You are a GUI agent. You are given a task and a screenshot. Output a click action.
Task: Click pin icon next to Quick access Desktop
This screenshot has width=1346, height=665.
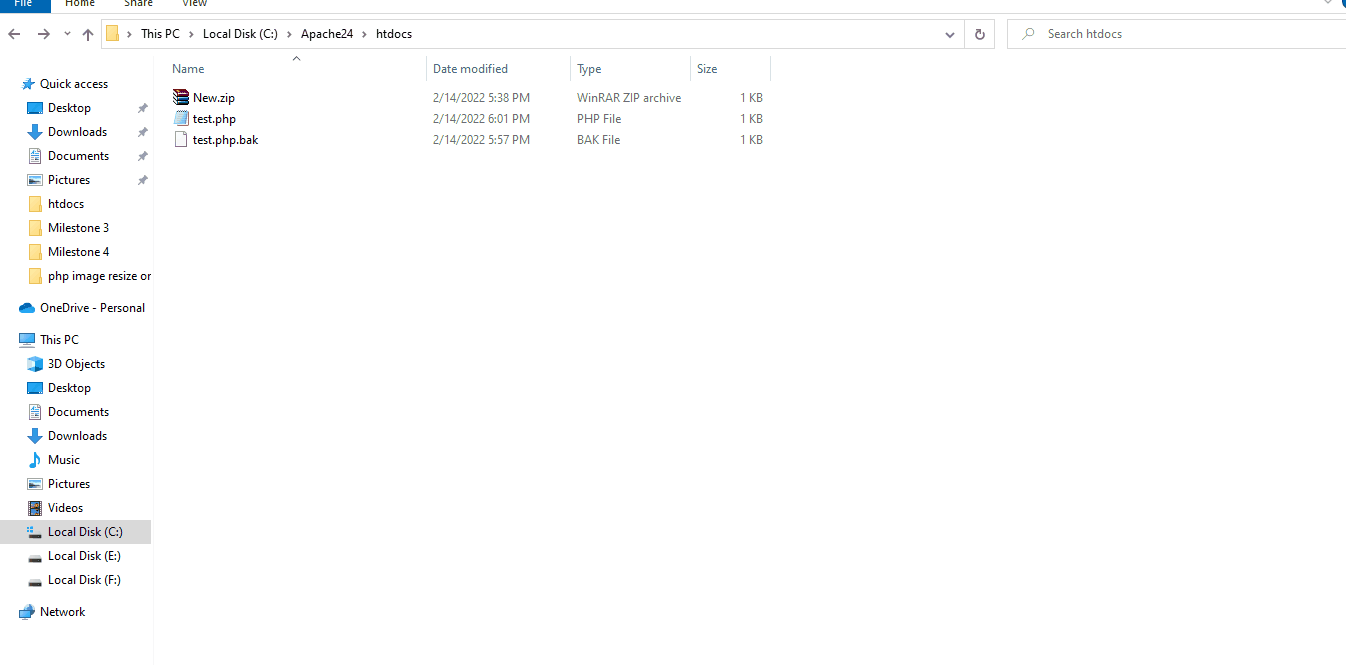click(142, 108)
